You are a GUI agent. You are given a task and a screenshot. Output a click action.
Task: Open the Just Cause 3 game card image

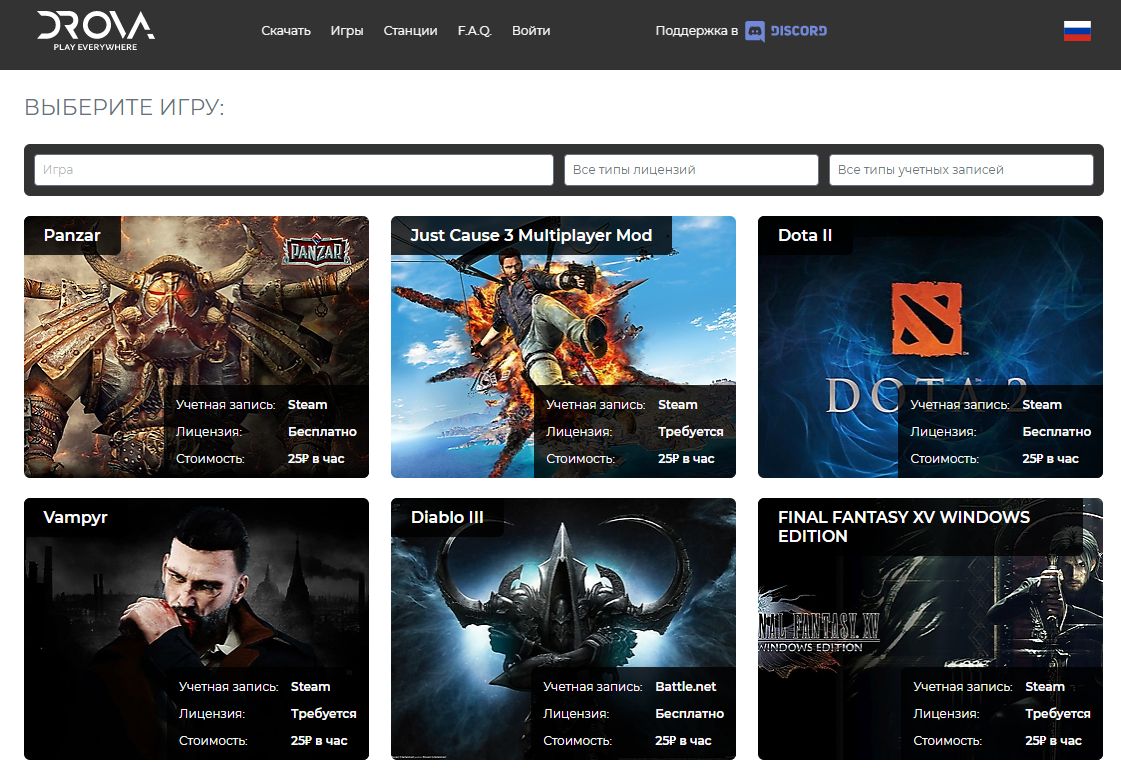pyautogui.click(x=563, y=347)
